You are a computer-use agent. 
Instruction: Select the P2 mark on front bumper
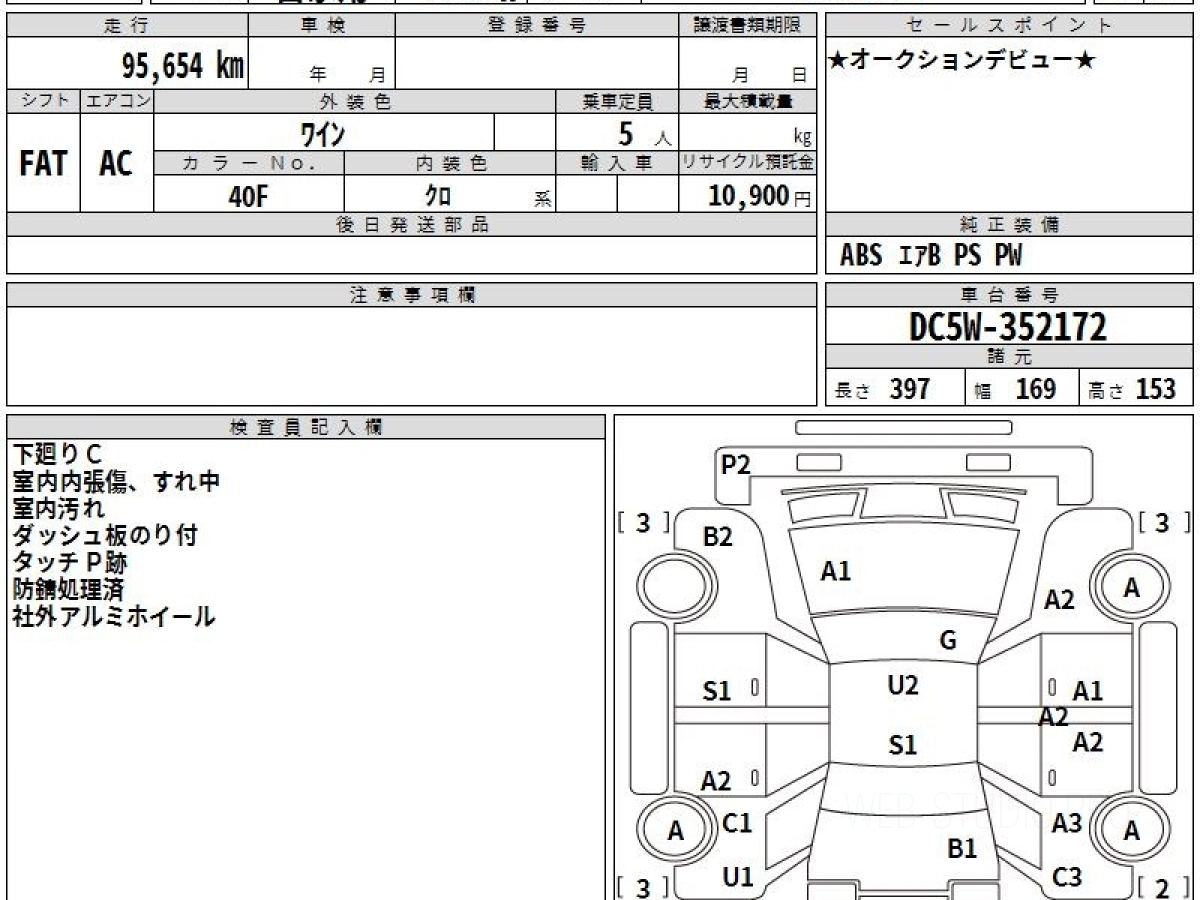[736, 464]
